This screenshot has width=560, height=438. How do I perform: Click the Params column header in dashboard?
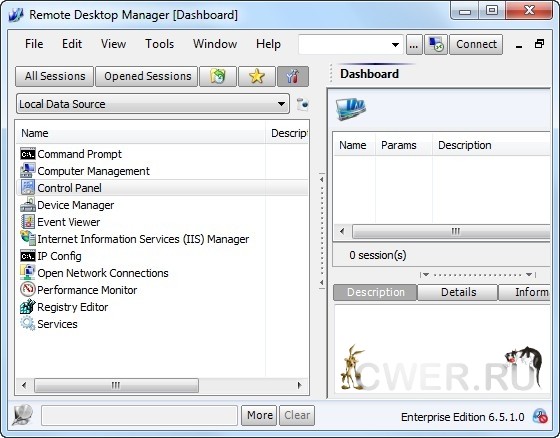click(404, 145)
